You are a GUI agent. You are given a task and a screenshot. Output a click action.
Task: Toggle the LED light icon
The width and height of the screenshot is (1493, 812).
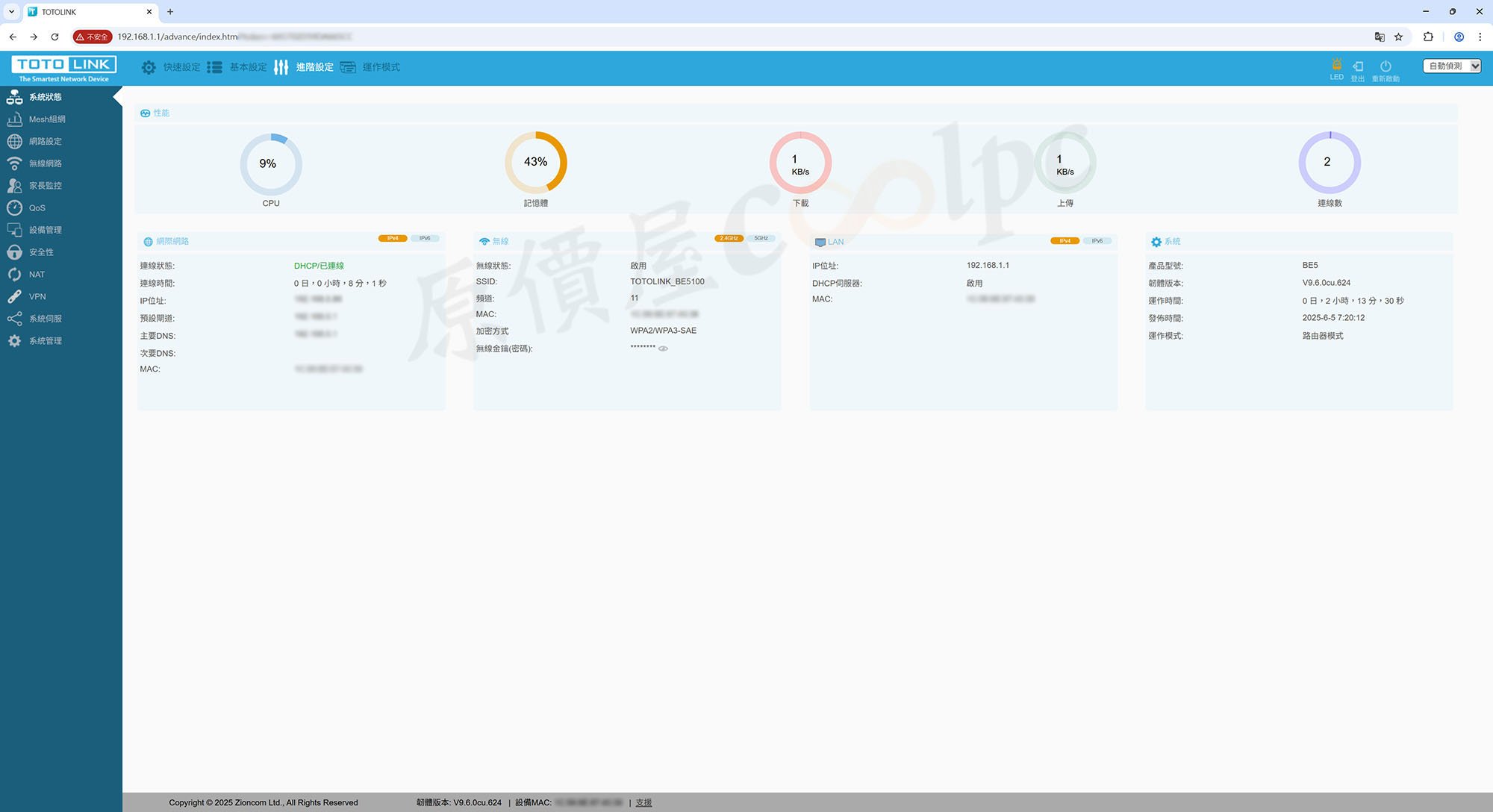coord(1336,65)
